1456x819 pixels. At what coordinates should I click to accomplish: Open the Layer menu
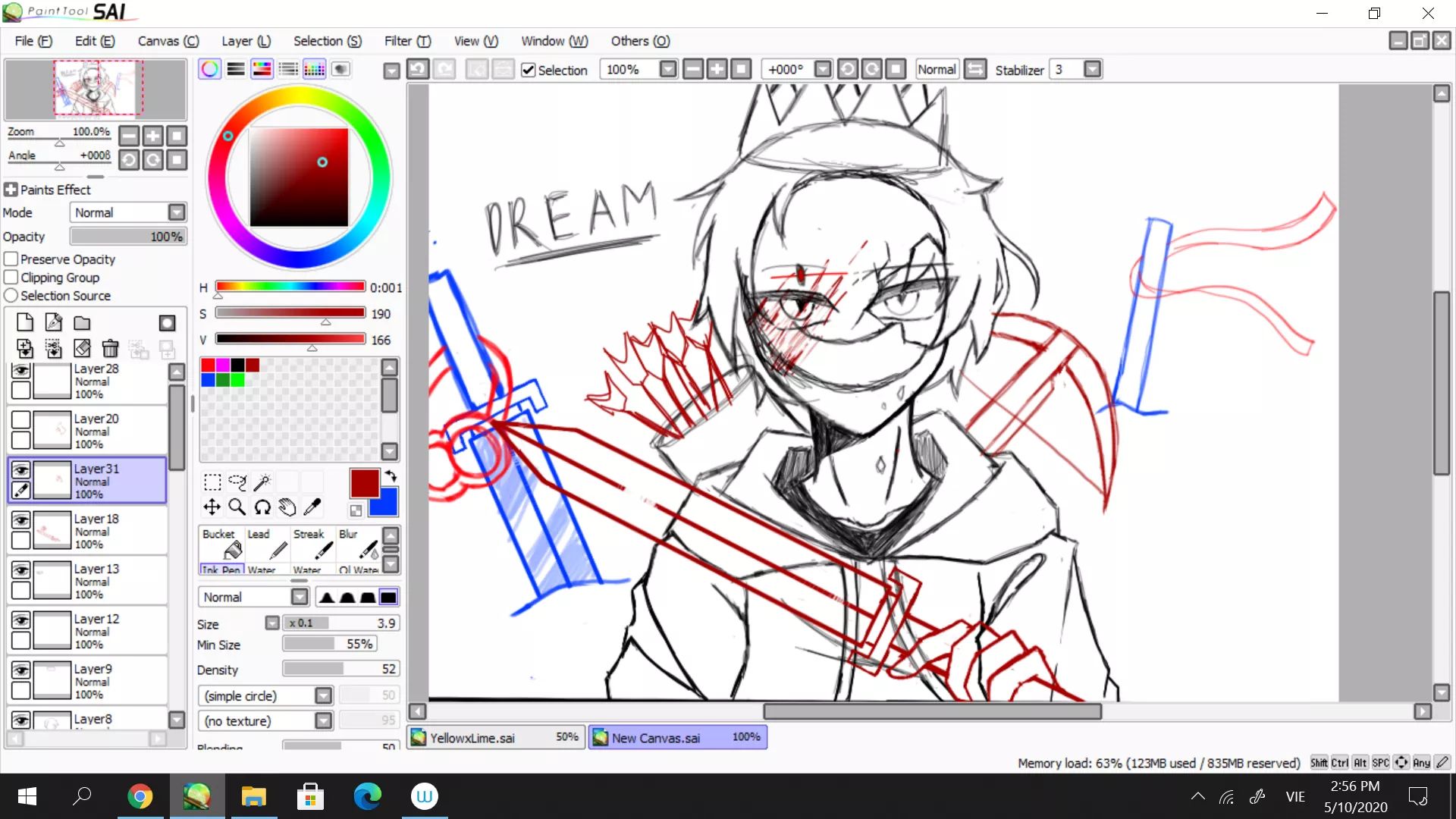[x=246, y=41]
